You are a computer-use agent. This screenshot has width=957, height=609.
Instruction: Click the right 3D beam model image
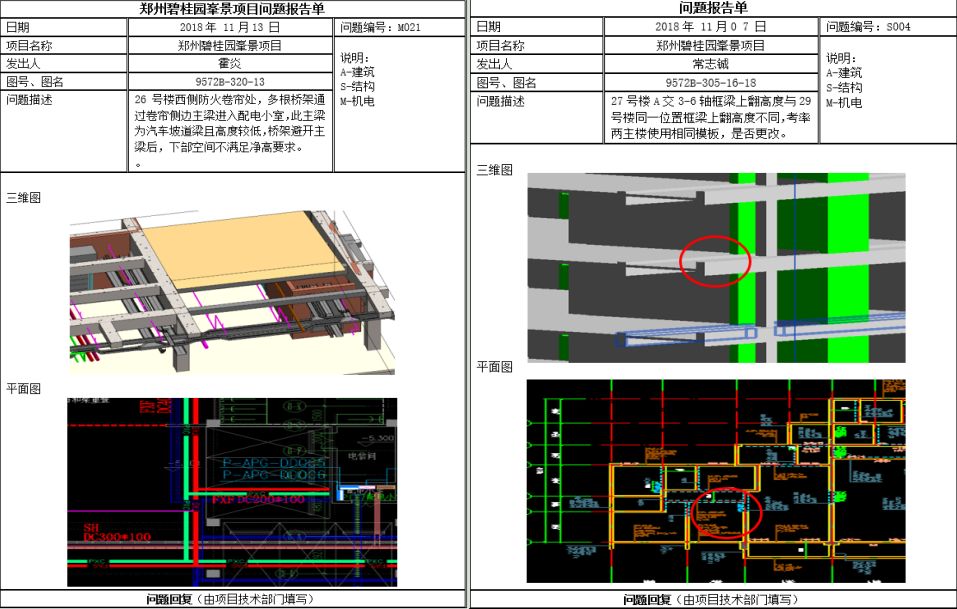[x=716, y=267]
